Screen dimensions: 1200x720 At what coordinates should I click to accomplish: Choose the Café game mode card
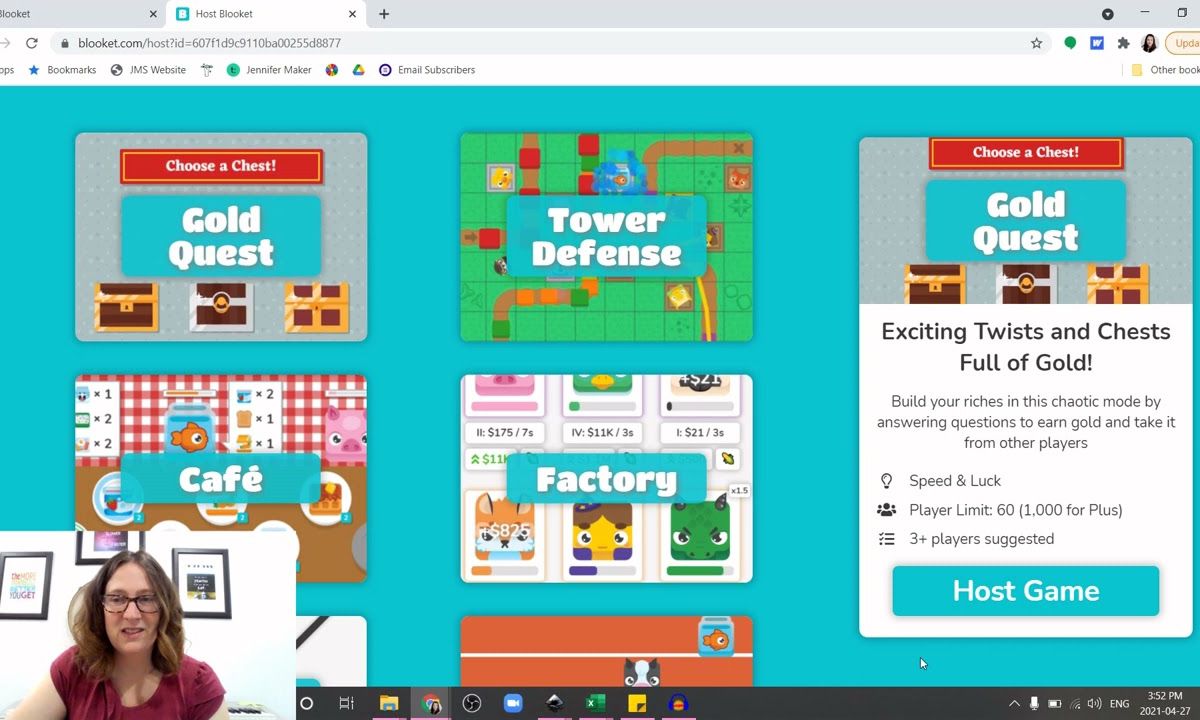click(221, 478)
